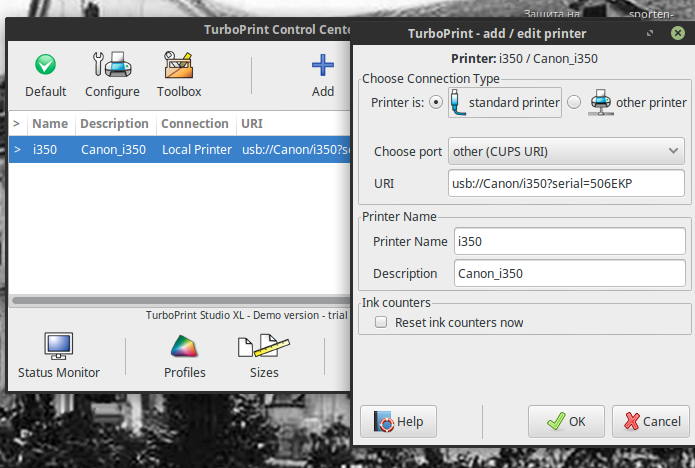Image resolution: width=695 pixels, height=468 pixels.
Task: Click the > column header in printer list
Action: click(x=17, y=123)
